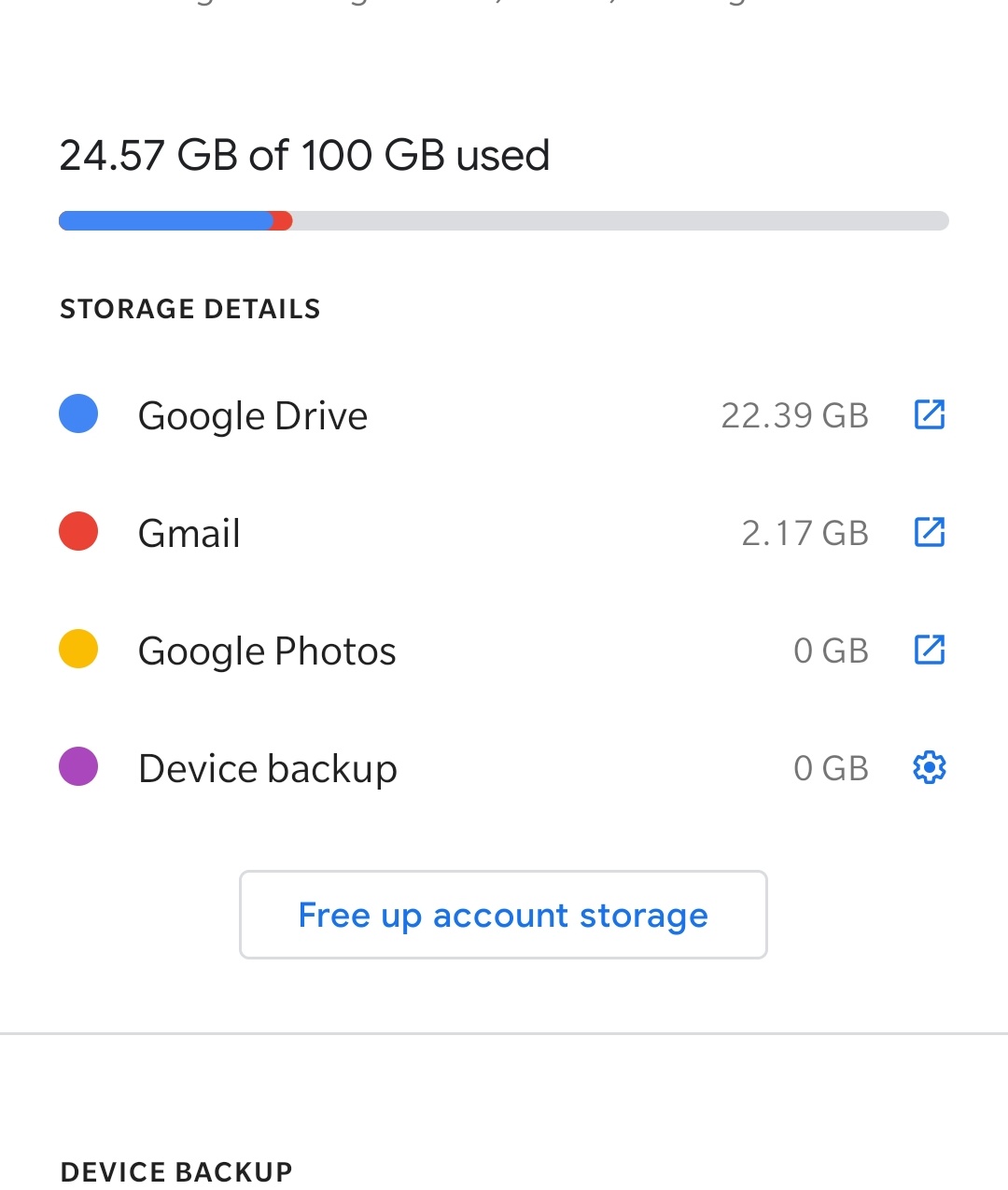Image resolution: width=1008 pixels, height=1190 pixels.
Task: Tap the 2.17 GB Gmail usage value
Action: (x=805, y=533)
